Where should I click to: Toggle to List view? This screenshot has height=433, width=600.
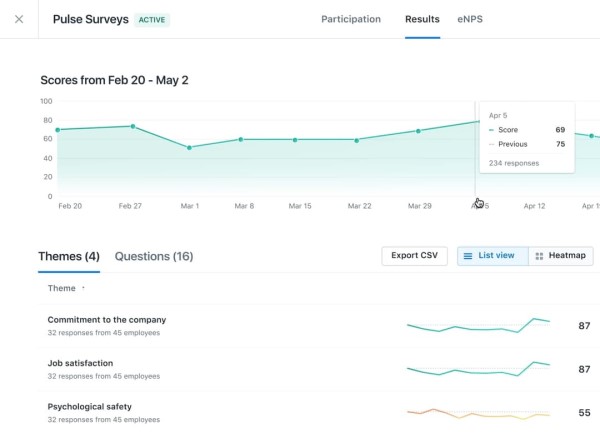click(x=492, y=256)
